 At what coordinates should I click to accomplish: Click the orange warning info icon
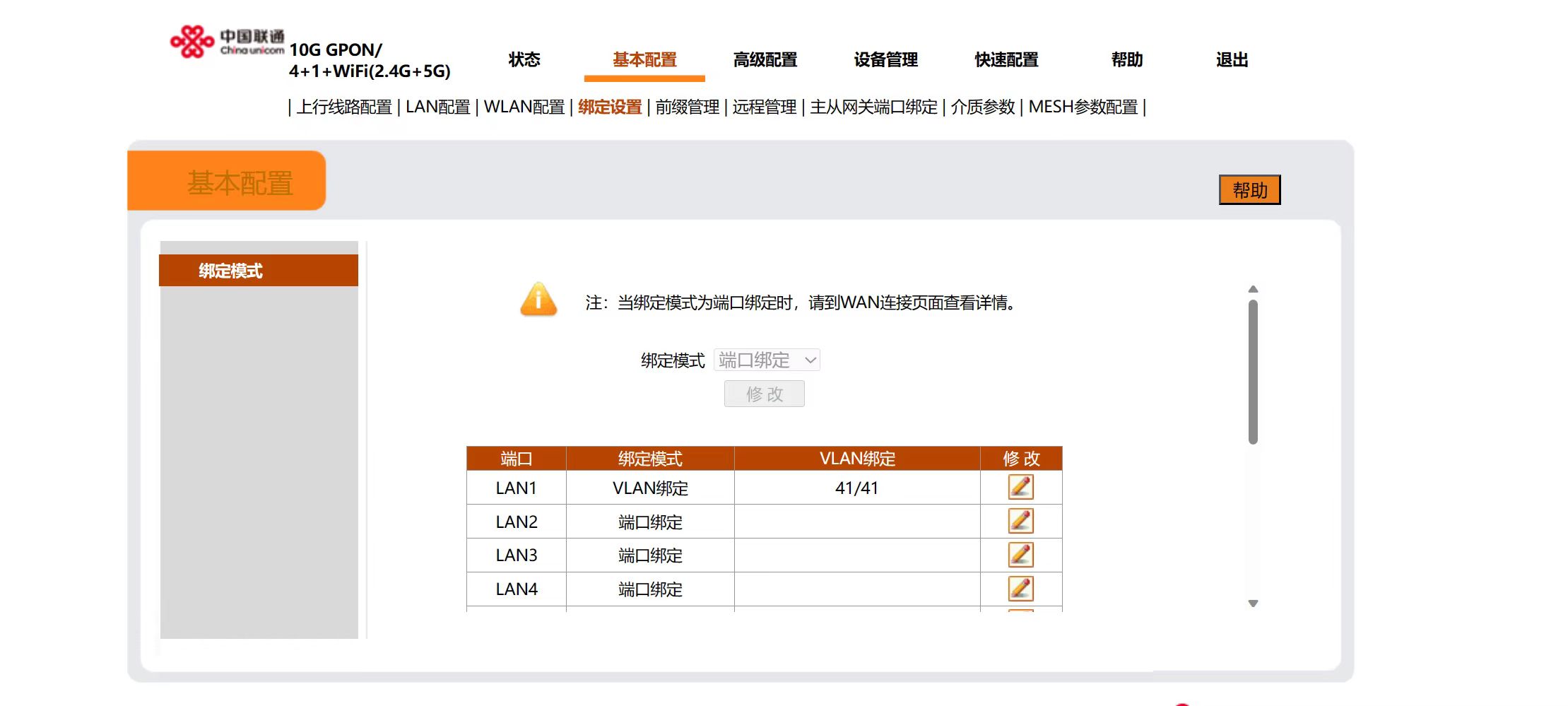tap(538, 299)
